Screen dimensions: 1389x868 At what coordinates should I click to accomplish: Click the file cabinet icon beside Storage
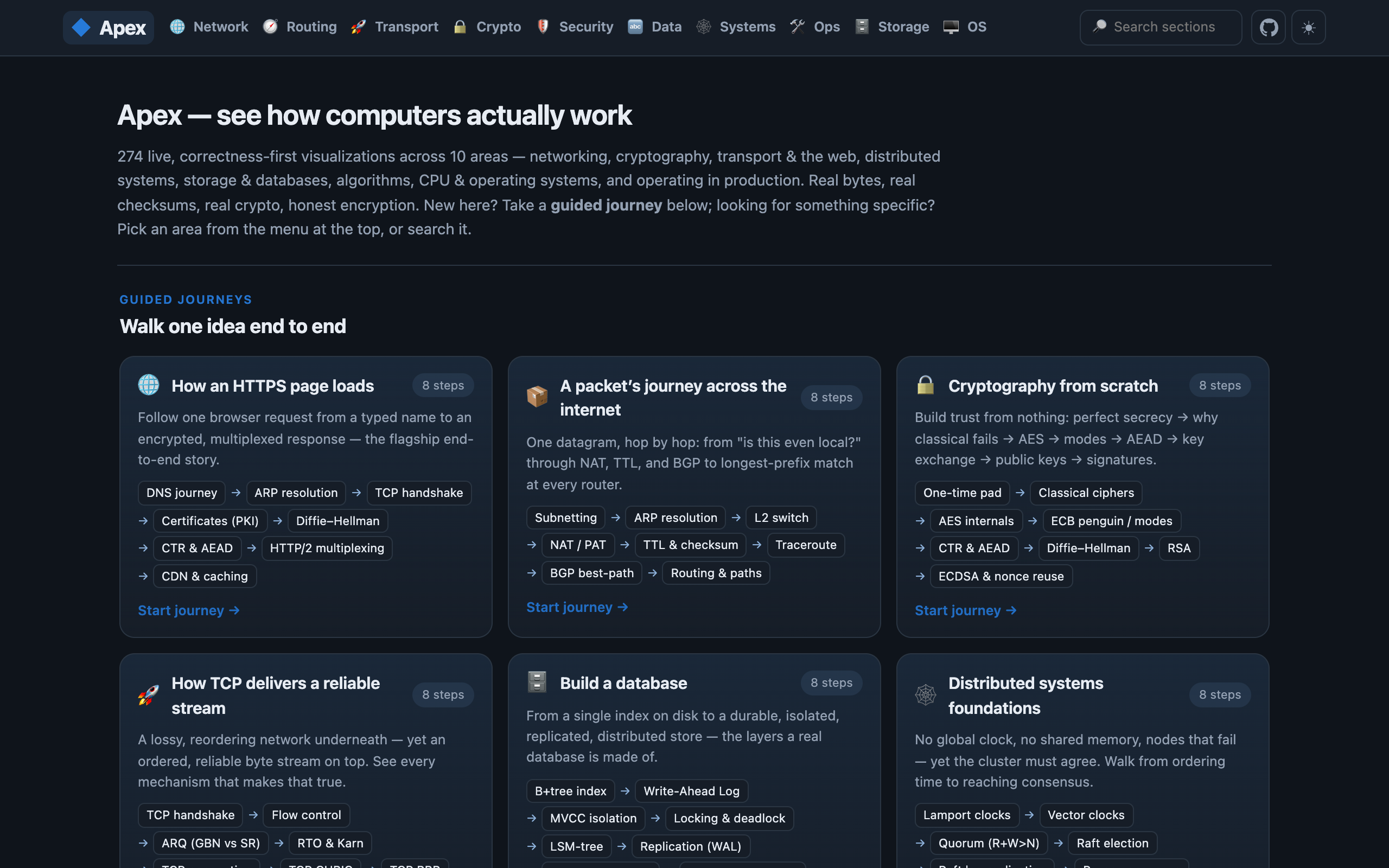coord(862,27)
